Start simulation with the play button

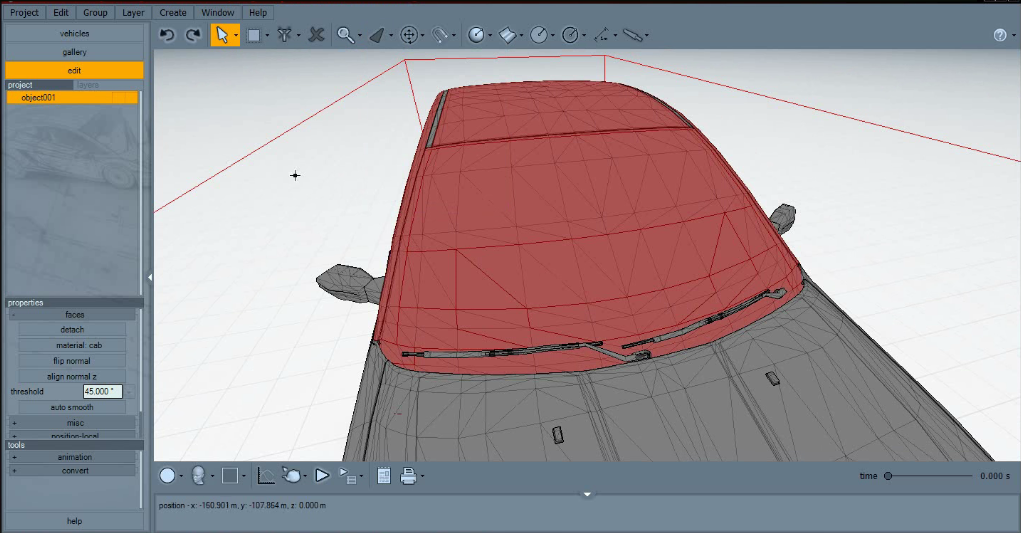click(322, 476)
